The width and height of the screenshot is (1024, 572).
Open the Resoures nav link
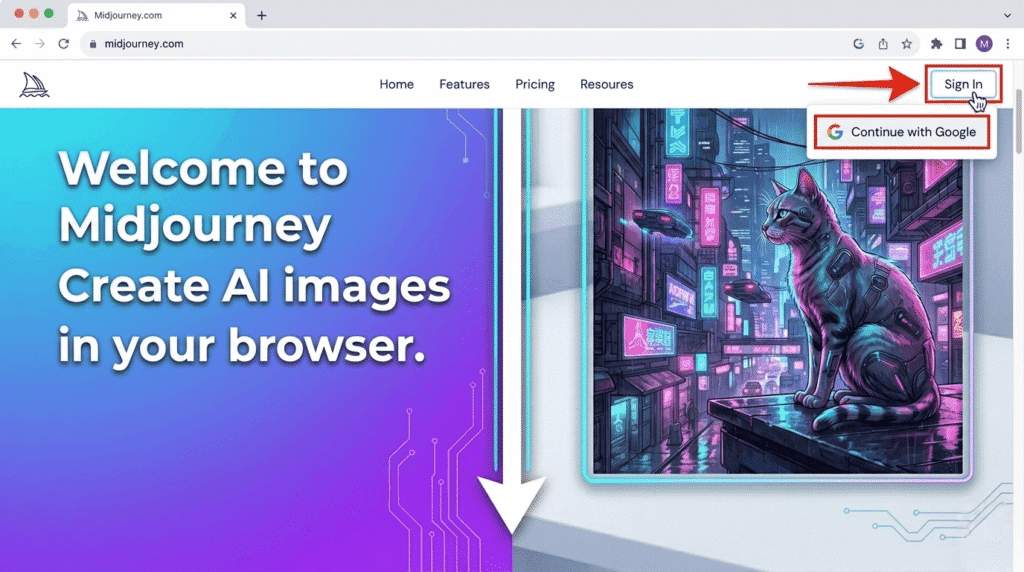(x=607, y=84)
